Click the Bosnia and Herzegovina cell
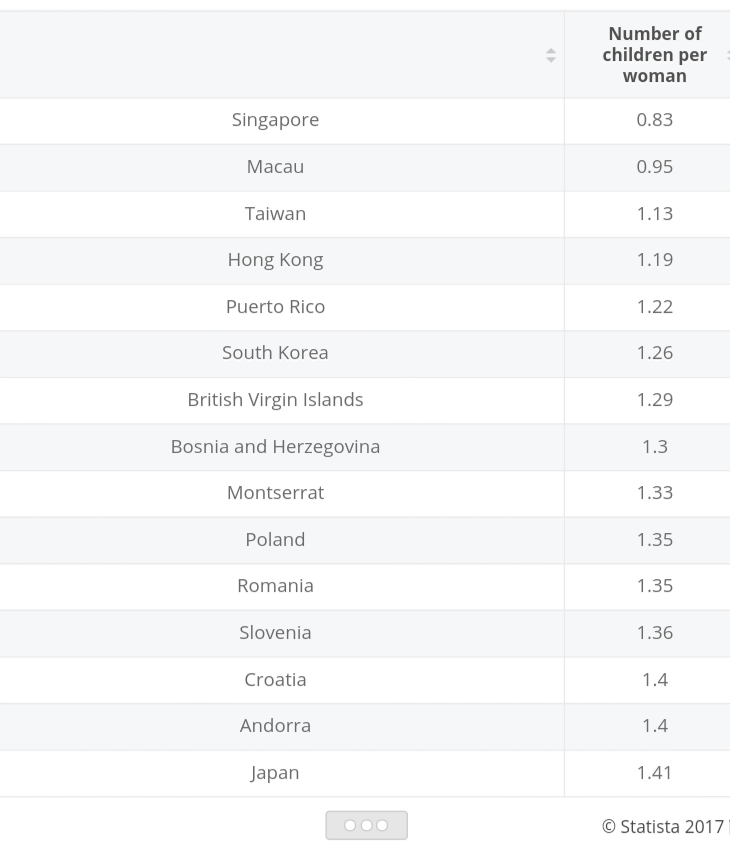The image size is (730, 852). pyautogui.click(x=275, y=447)
